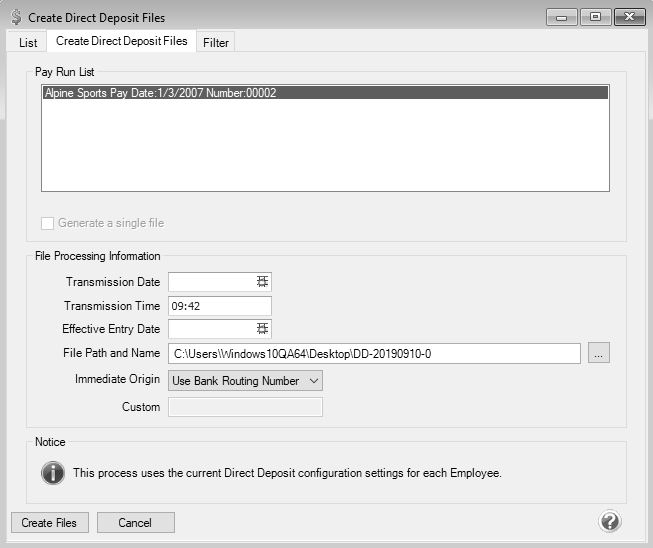This screenshot has width=653, height=548.
Task: Click the Create Files button
Action: point(50,523)
